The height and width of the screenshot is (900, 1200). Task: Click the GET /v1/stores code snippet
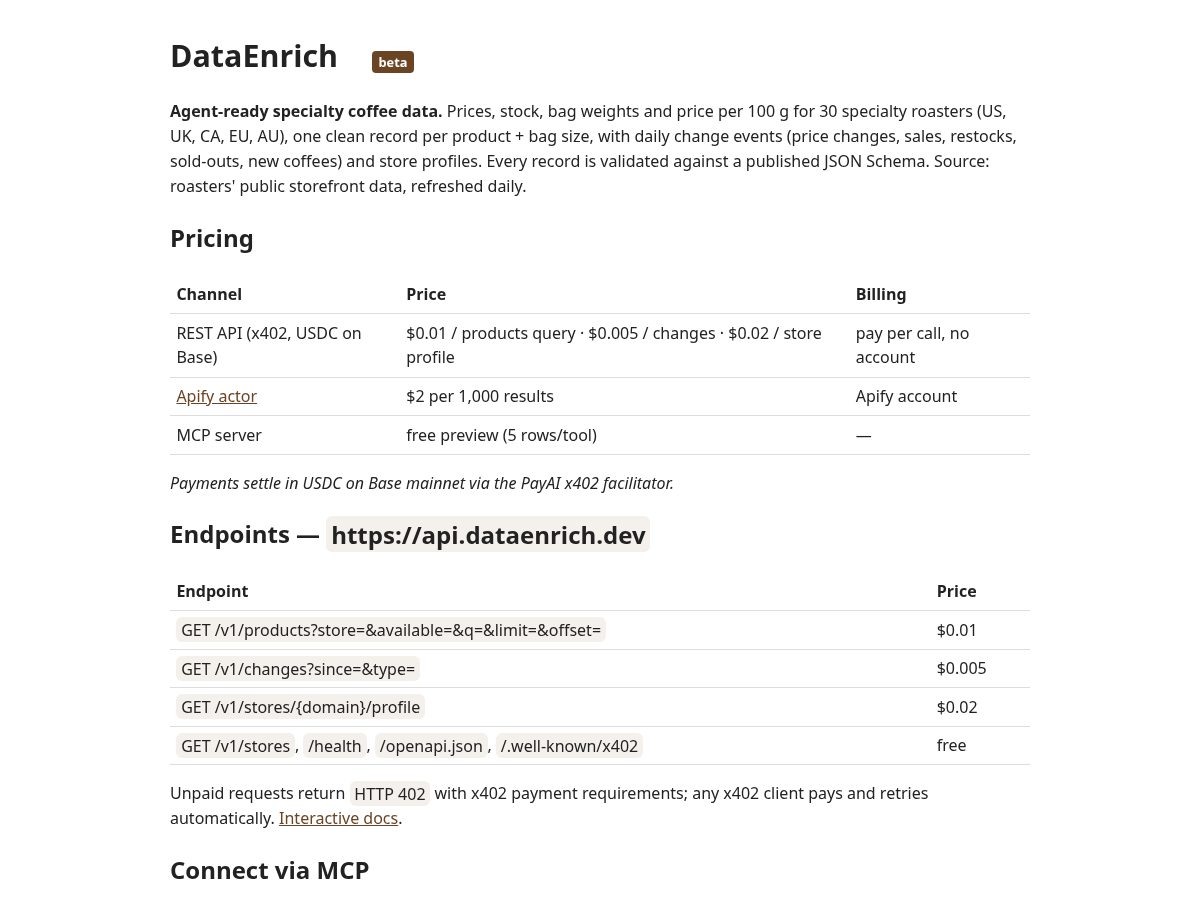235,746
